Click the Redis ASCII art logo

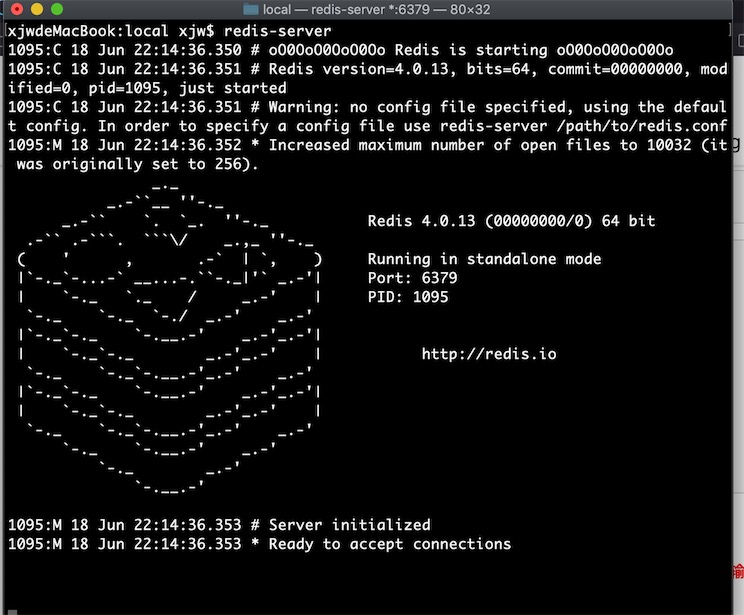click(x=169, y=339)
